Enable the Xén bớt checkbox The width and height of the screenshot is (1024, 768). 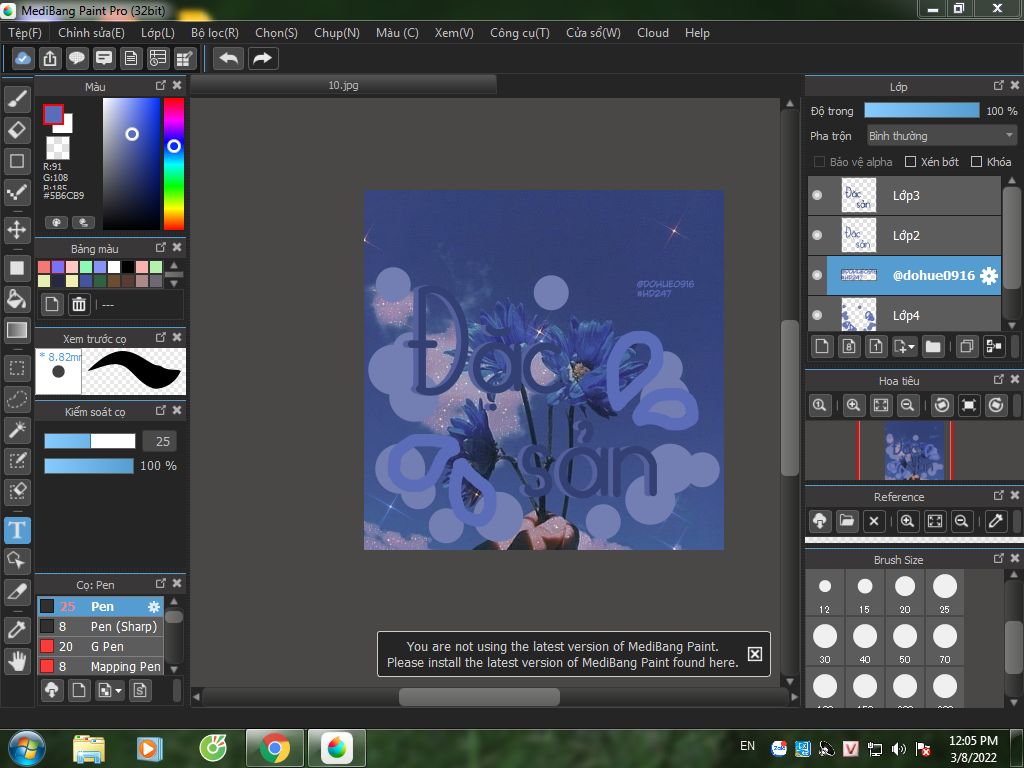point(910,162)
